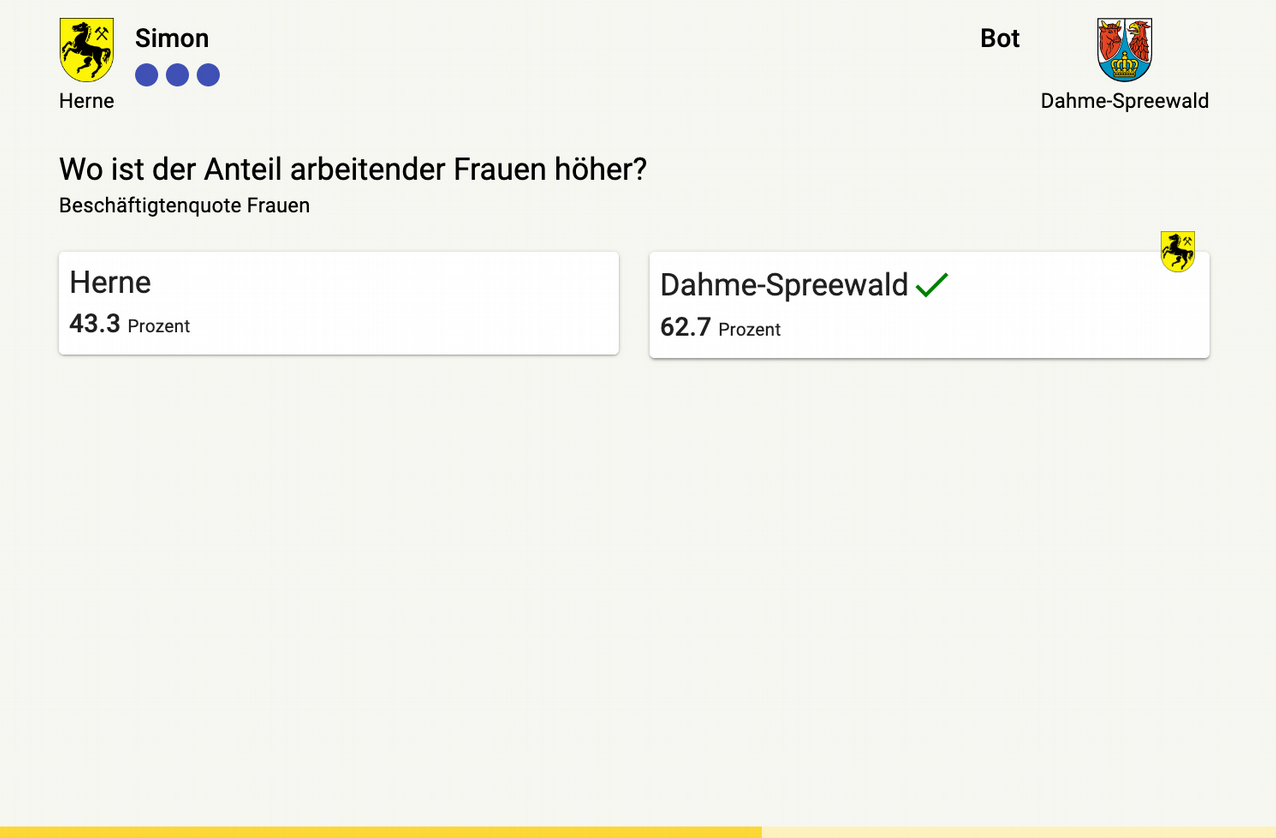Click the green checkmark beside Dahme-Spreewald

(932, 285)
